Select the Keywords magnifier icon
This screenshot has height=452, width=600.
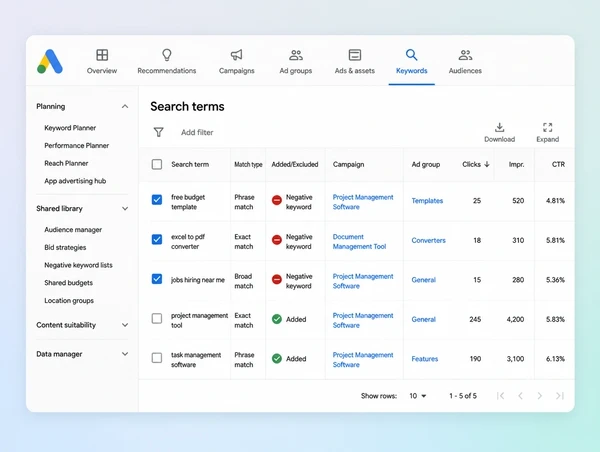411,55
